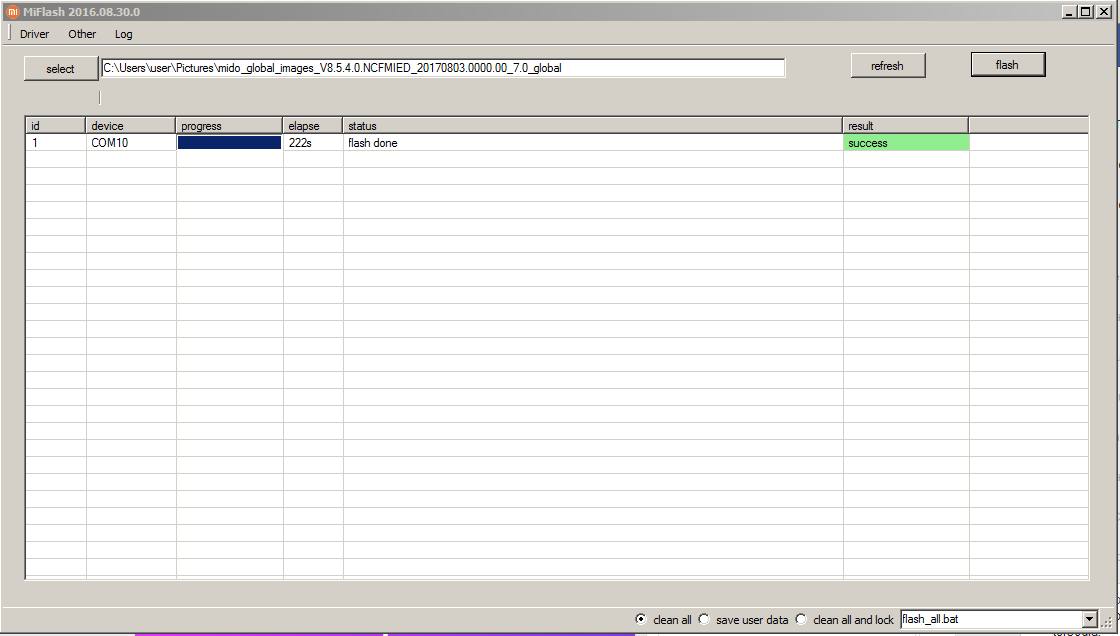Select the clean all option
Image resolution: width=1120 pixels, height=636 pixels.
(641, 619)
